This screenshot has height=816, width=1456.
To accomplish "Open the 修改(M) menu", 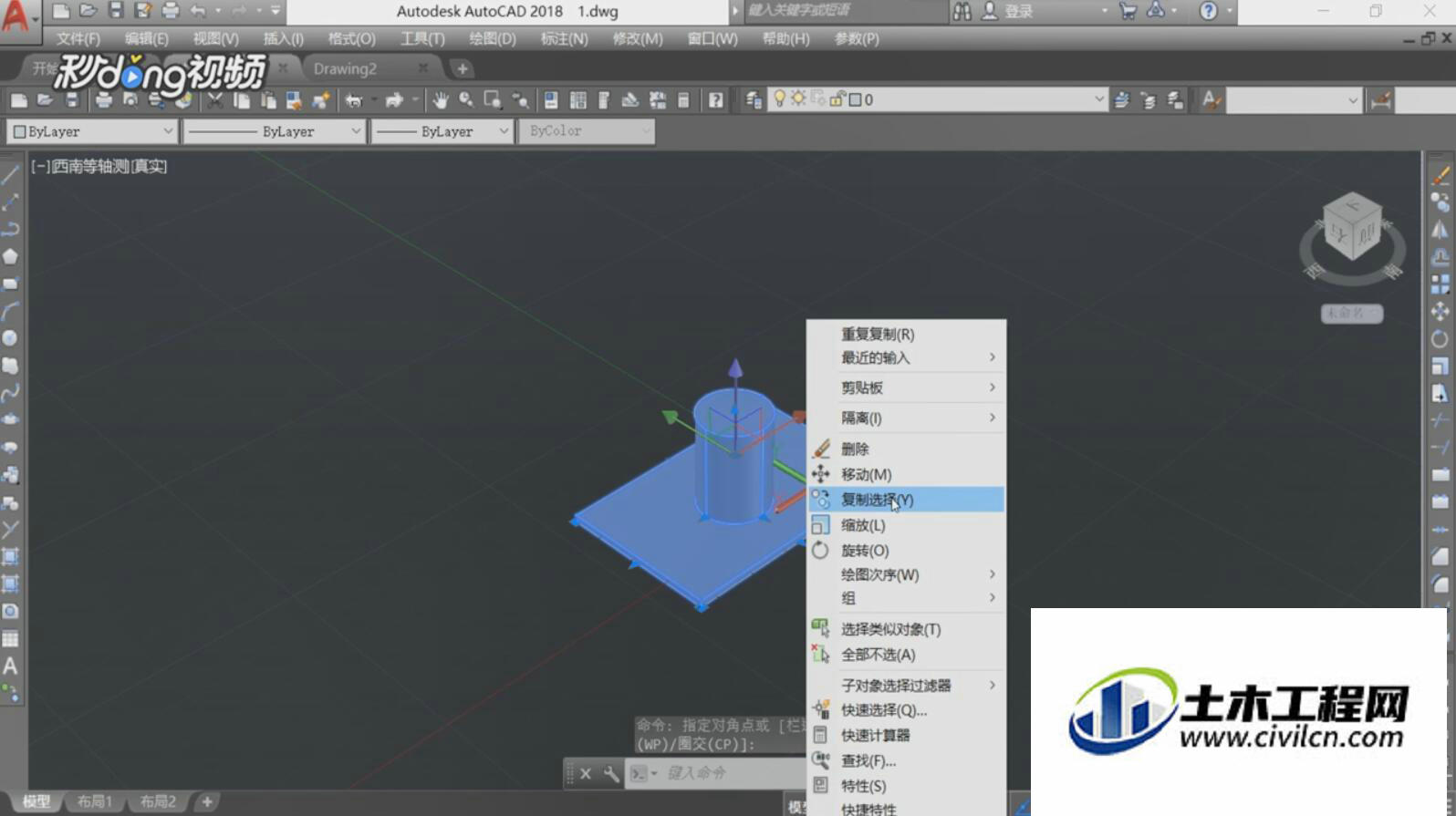I will (638, 38).
